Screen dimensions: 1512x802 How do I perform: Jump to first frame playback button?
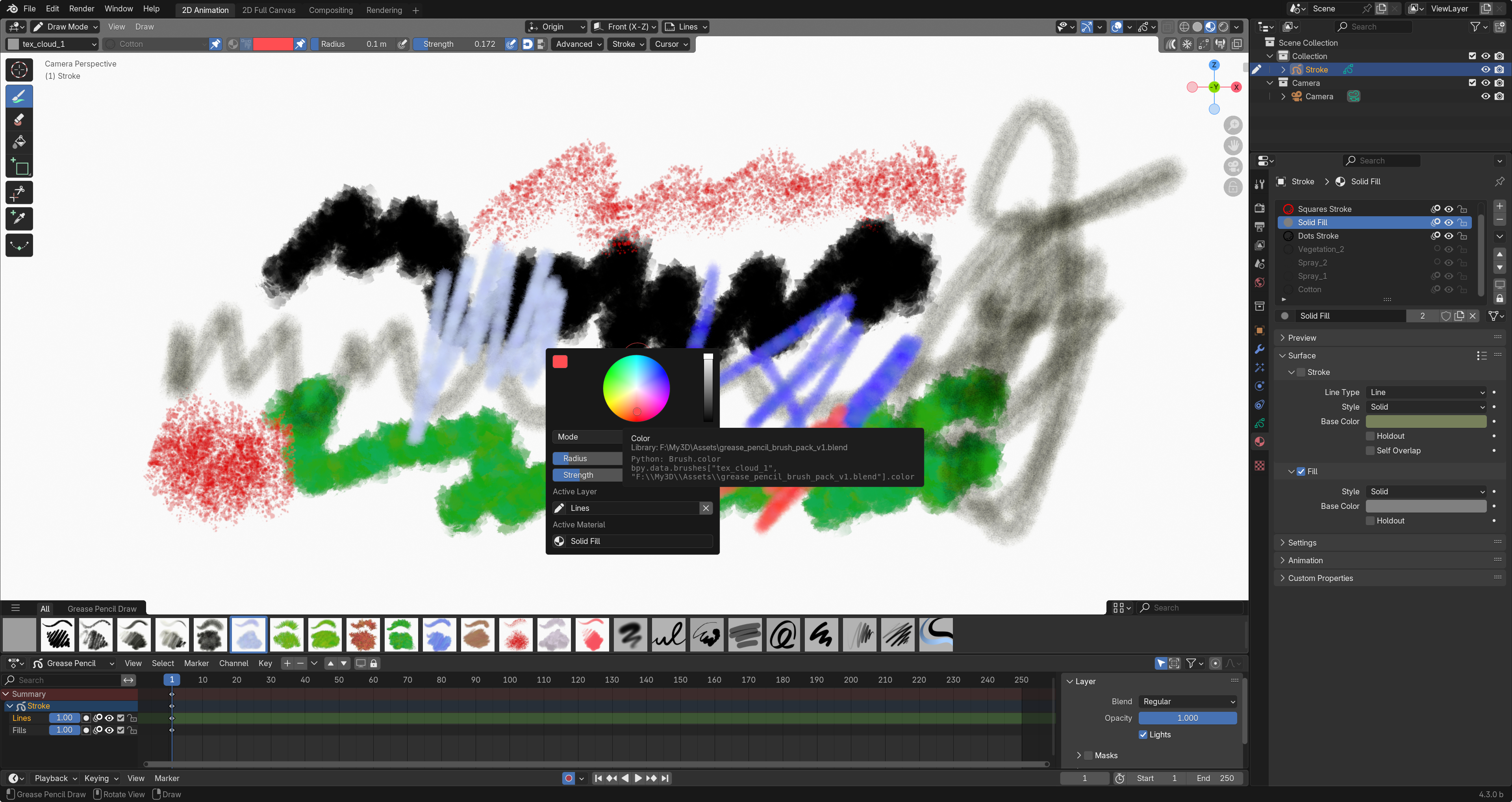pyautogui.click(x=598, y=778)
